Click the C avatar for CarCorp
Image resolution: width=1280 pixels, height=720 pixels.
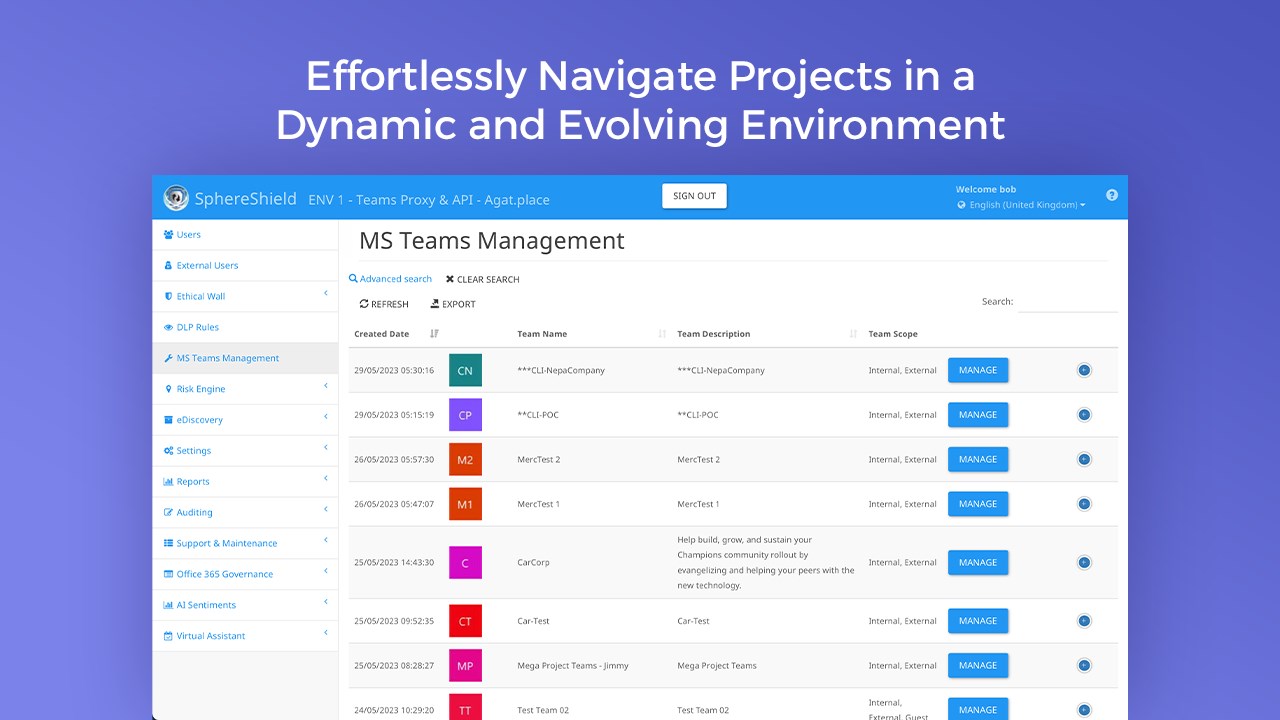[x=465, y=562]
